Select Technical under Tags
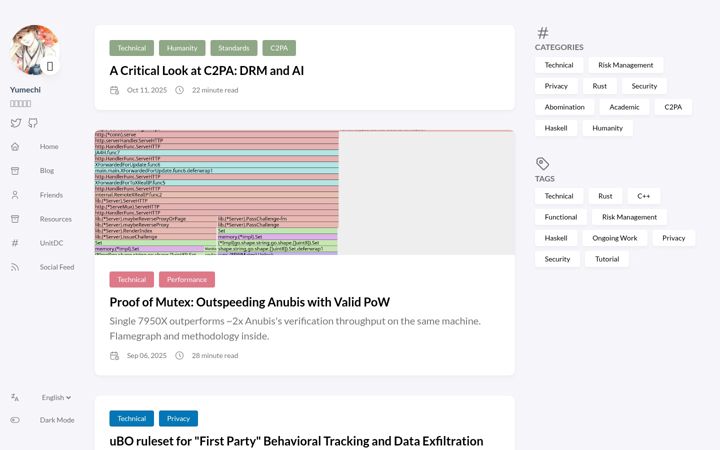720x450 pixels. coord(559,196)
